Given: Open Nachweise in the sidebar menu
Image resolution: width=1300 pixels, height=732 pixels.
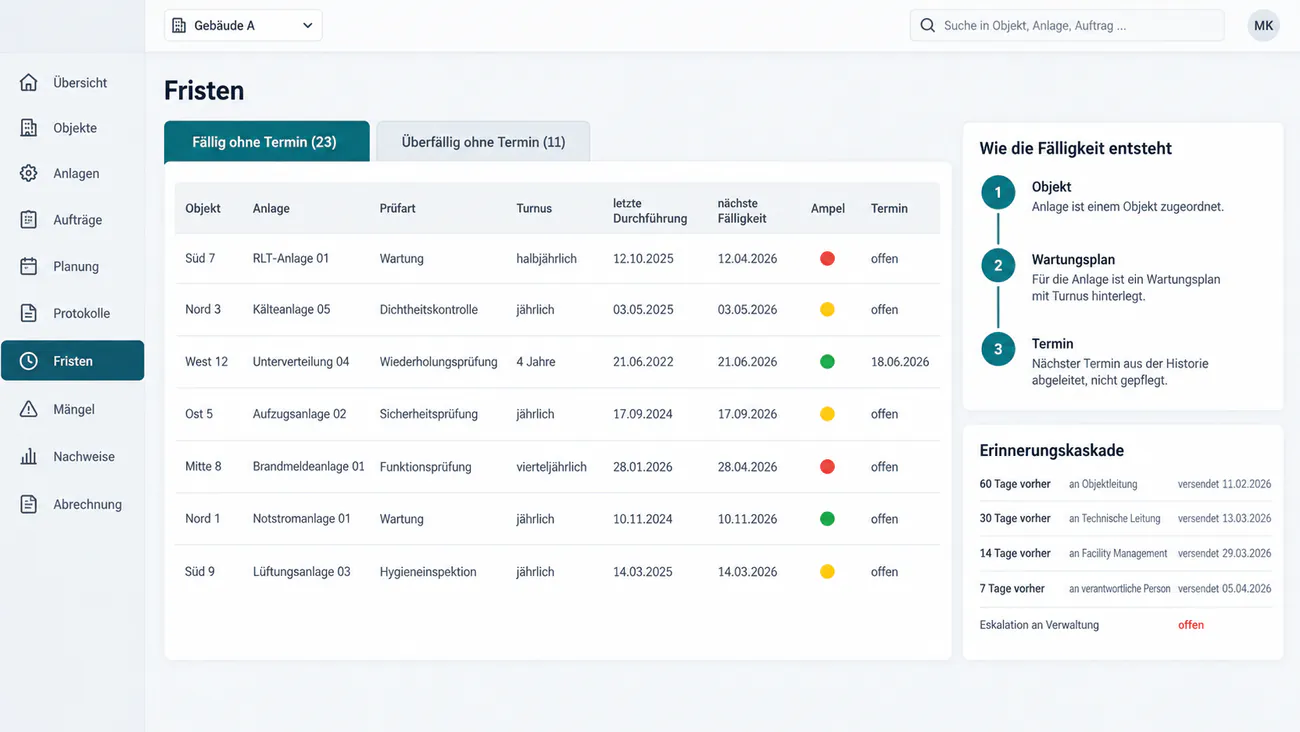Looking at the screenshot, I should [x=72, y=456].
